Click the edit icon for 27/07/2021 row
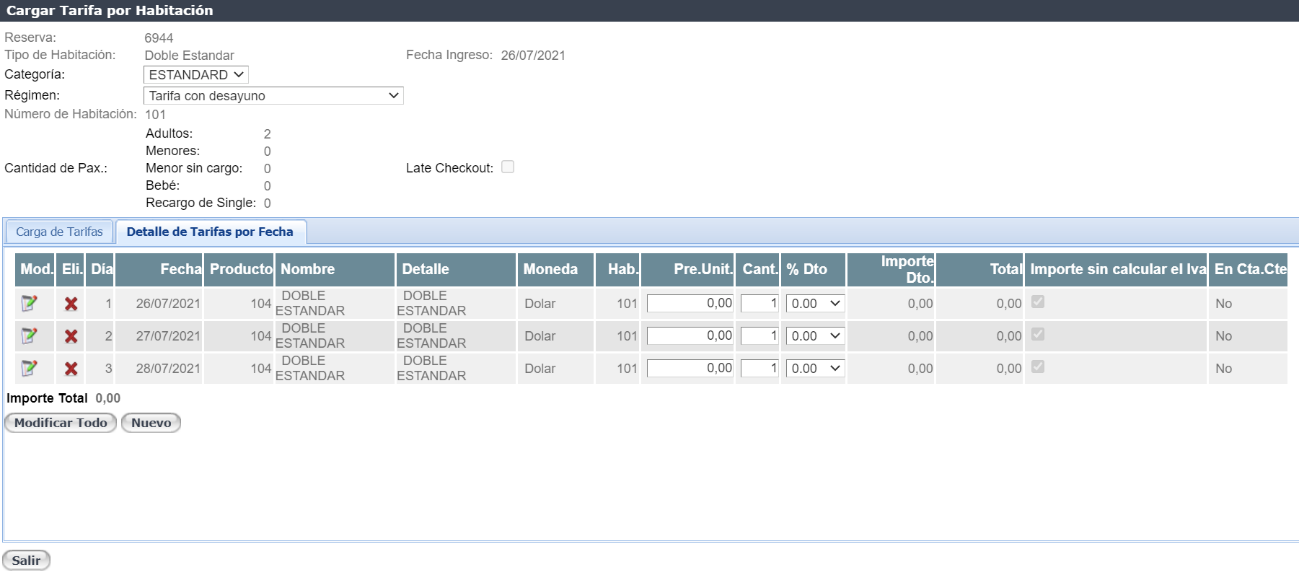Viewport: 1299px width, 575px height. pos(30,336)
